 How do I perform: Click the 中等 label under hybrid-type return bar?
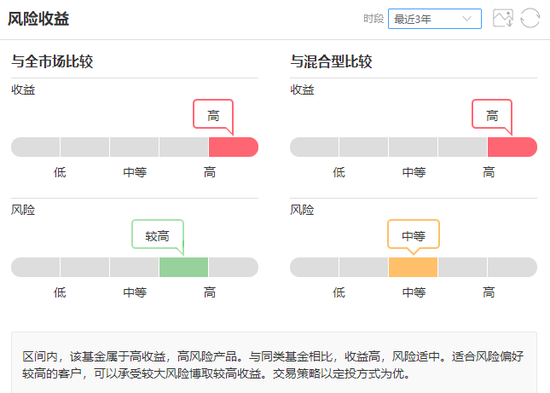414,172
